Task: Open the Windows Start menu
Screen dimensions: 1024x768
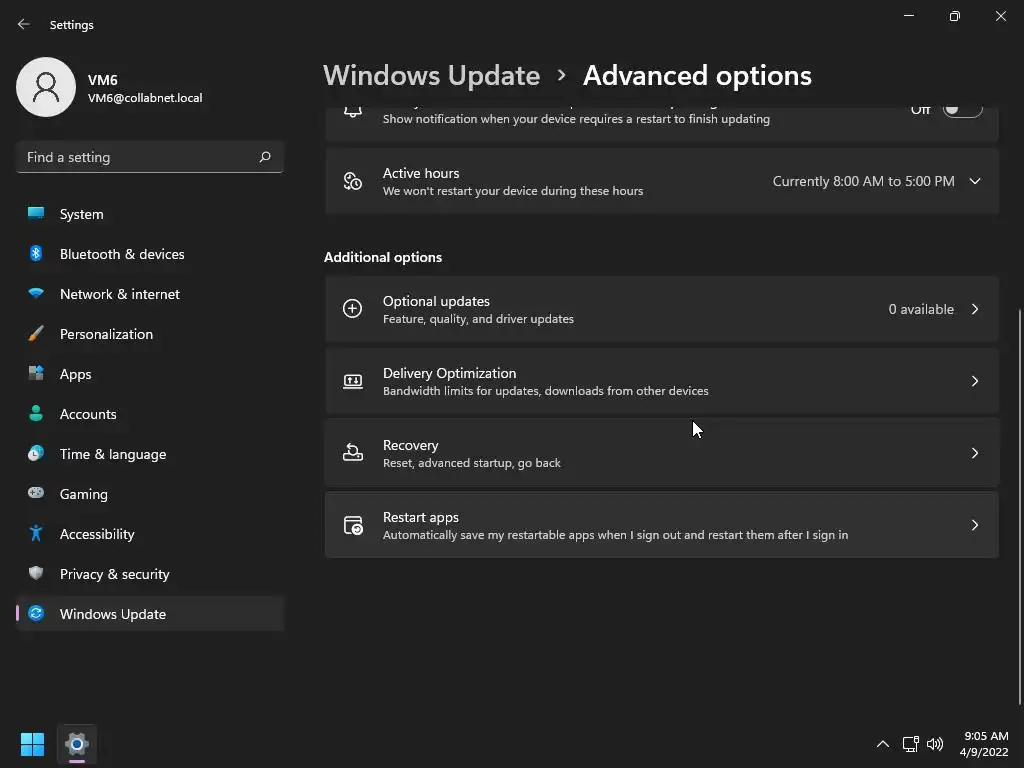Action: coord(32,744)
